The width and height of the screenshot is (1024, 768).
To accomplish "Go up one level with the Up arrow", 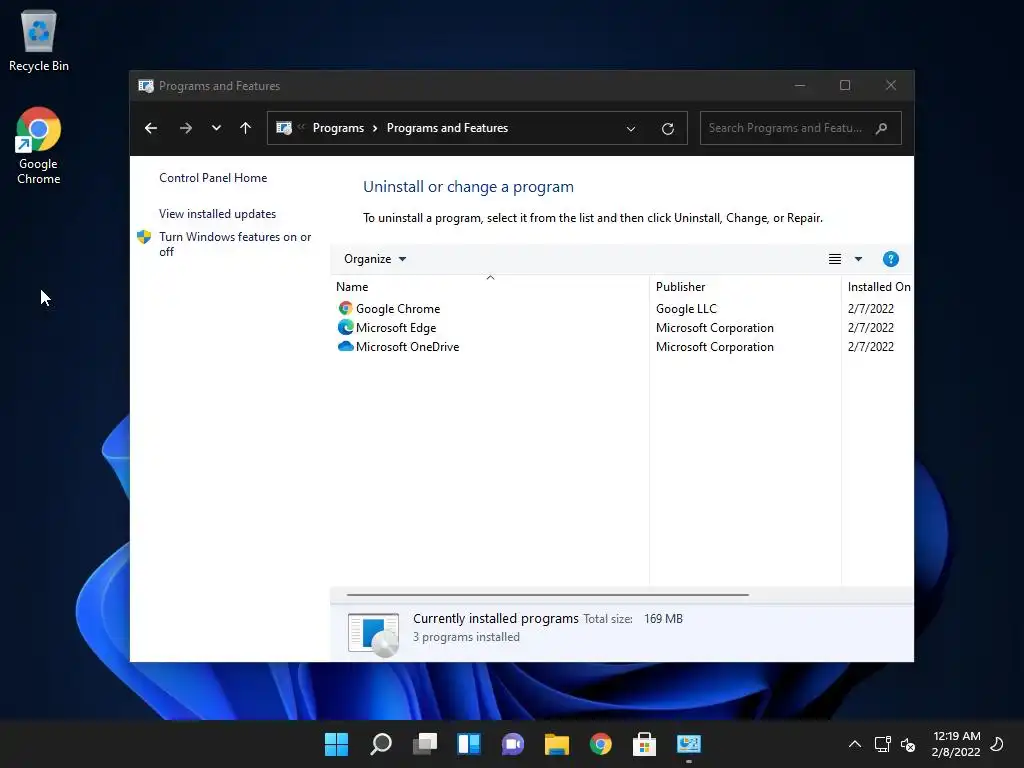I will click(x=246, y=128).
